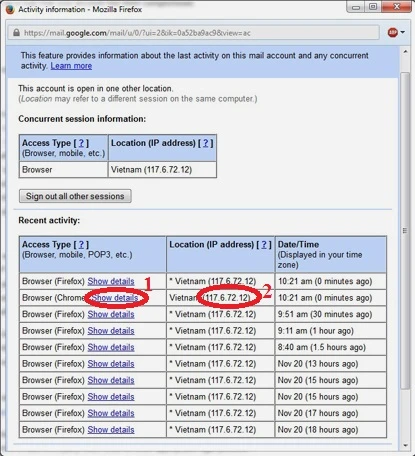Show details for the 8:40 am session
The height and width of the screenshot is (456, 415).
111,347
